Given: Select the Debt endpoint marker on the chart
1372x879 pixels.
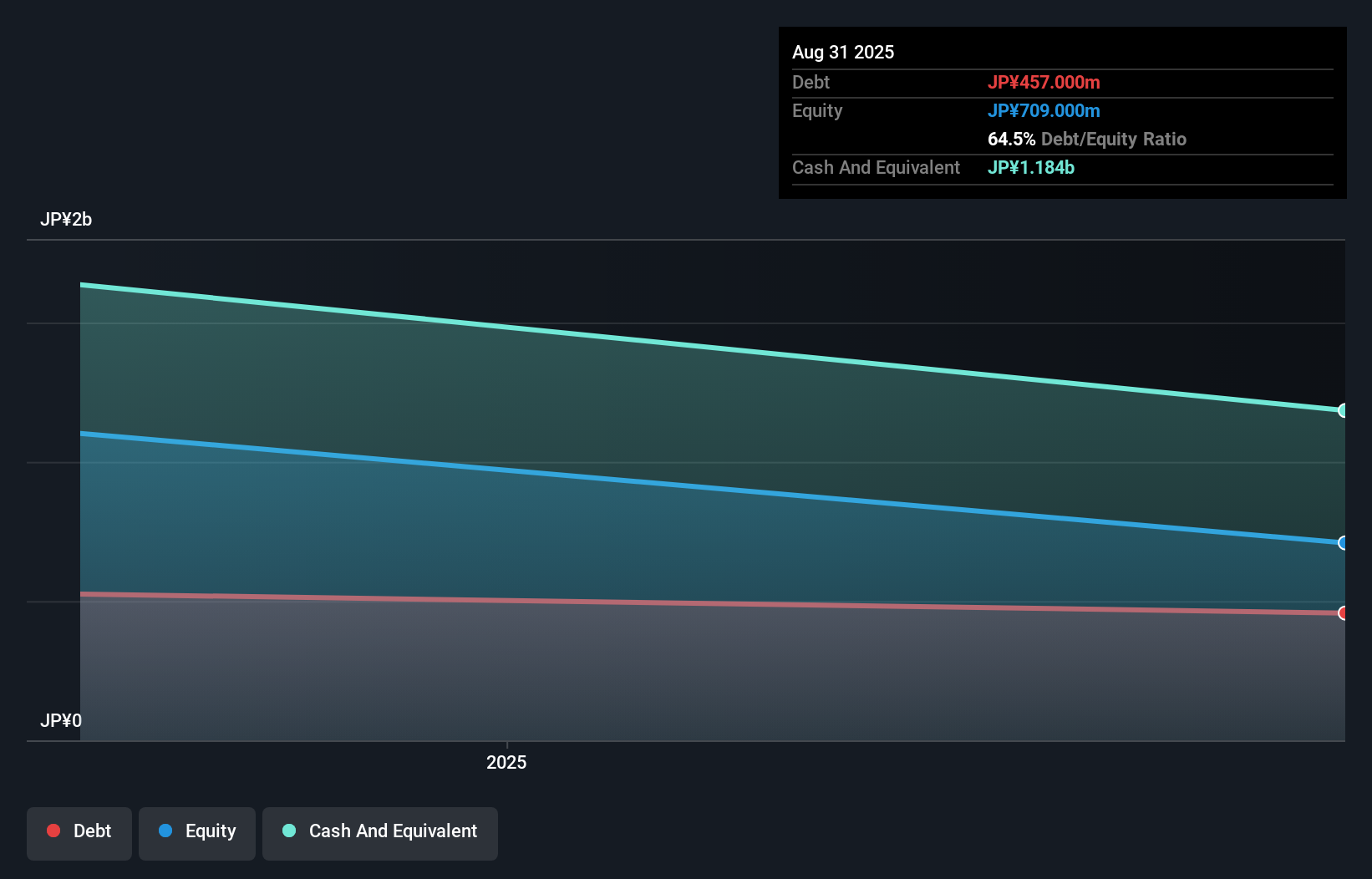Looking at the screenshot, I should [x=1344, y=613].
